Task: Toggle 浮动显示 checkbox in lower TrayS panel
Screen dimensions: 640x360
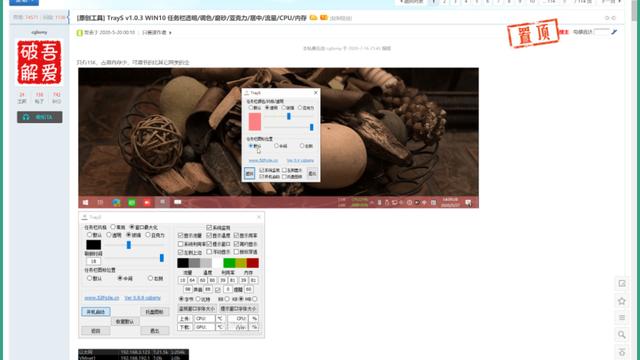Action: tap(209, 252)
